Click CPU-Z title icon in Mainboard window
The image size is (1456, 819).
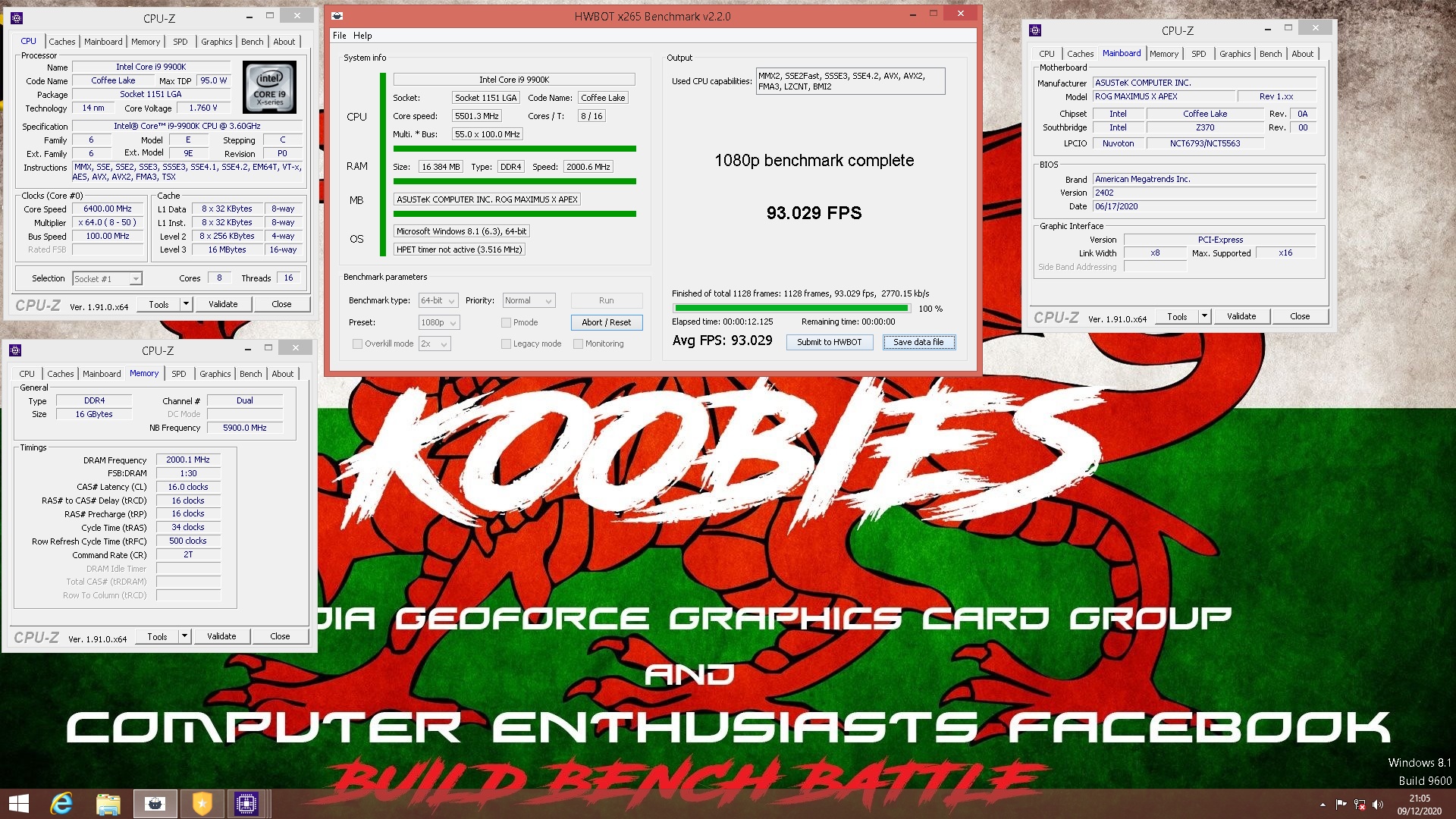[1035, 30]
